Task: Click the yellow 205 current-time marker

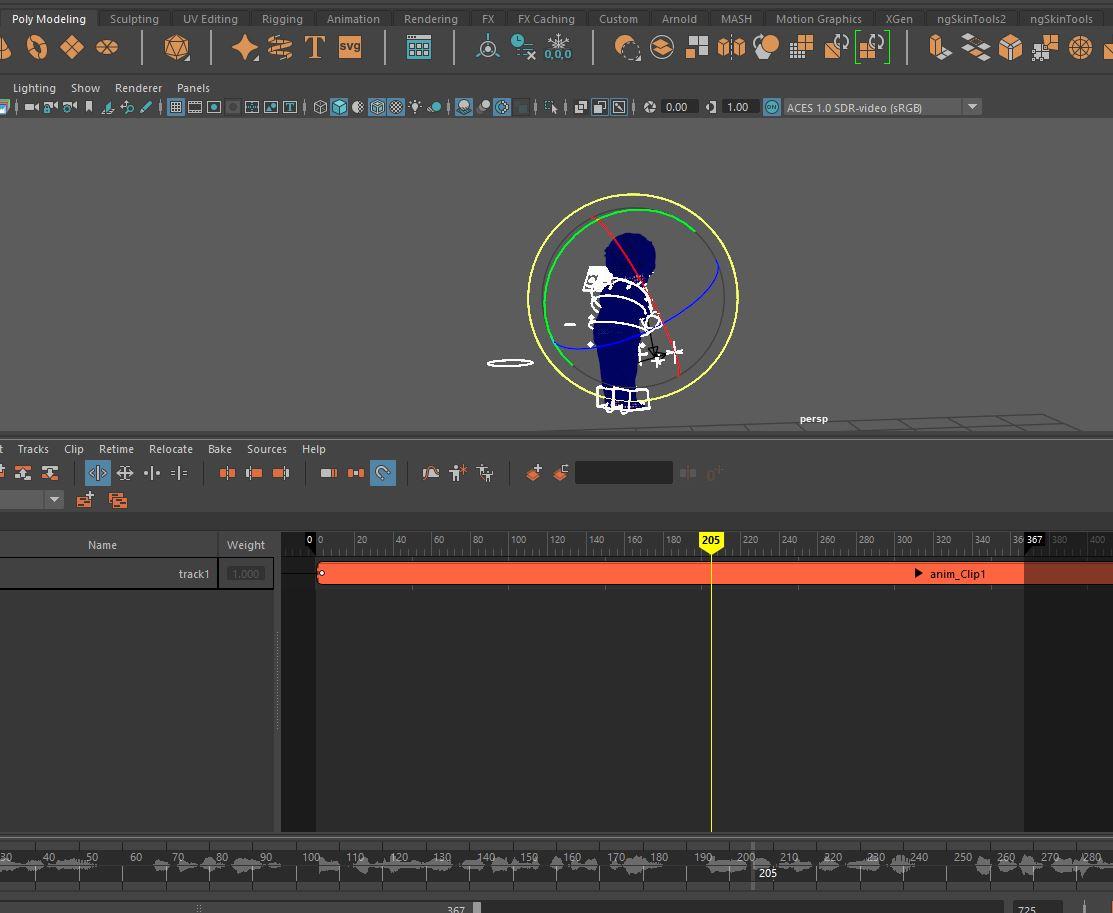Action: pyautogui.click(x=710, y=540)
